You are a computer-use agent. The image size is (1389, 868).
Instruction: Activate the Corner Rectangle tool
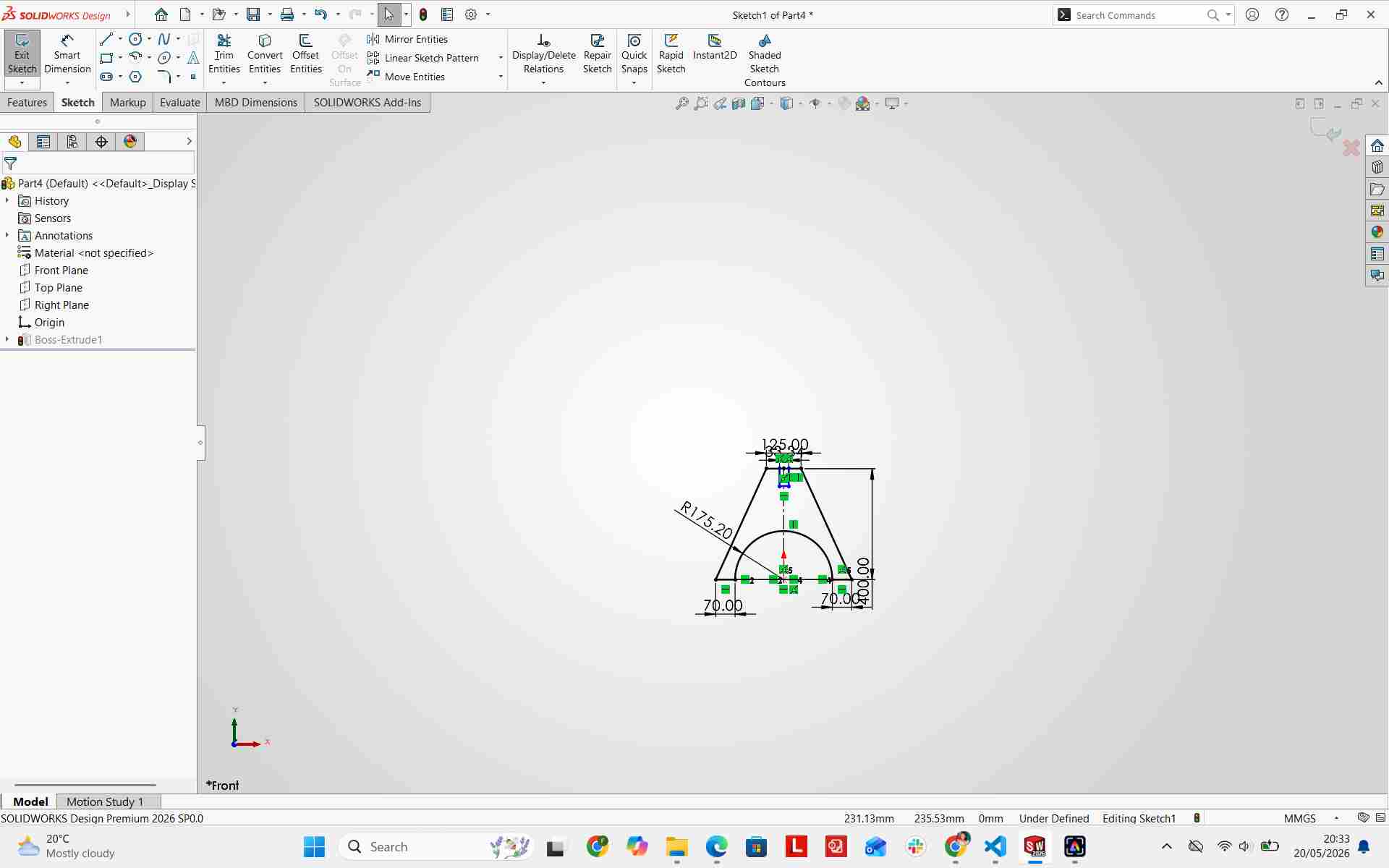click(106, 58)
